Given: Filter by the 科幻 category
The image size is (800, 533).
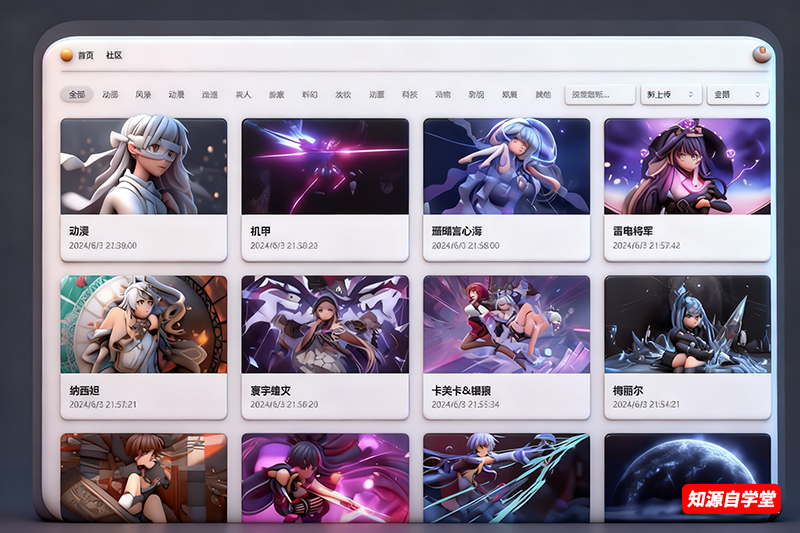Looking at the screenshot, I should tap(310, 94).
